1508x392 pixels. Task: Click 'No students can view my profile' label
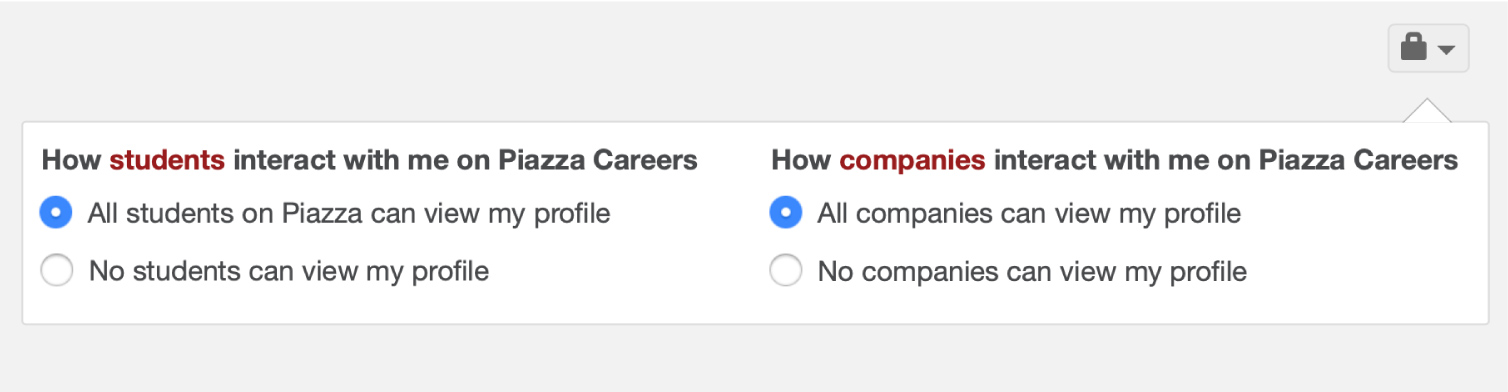[289, 271]
